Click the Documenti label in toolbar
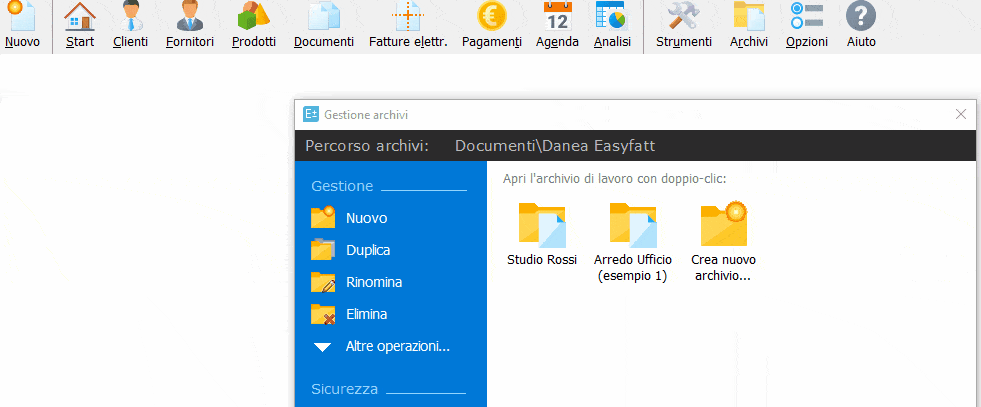The width and height of the screenshot is (981, 407). [x=324, y=42]
